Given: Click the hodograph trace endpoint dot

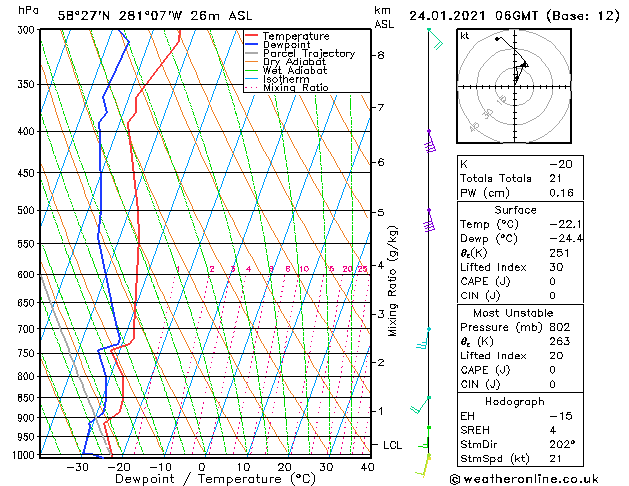Looking at the screenshot, I should 497,39.
